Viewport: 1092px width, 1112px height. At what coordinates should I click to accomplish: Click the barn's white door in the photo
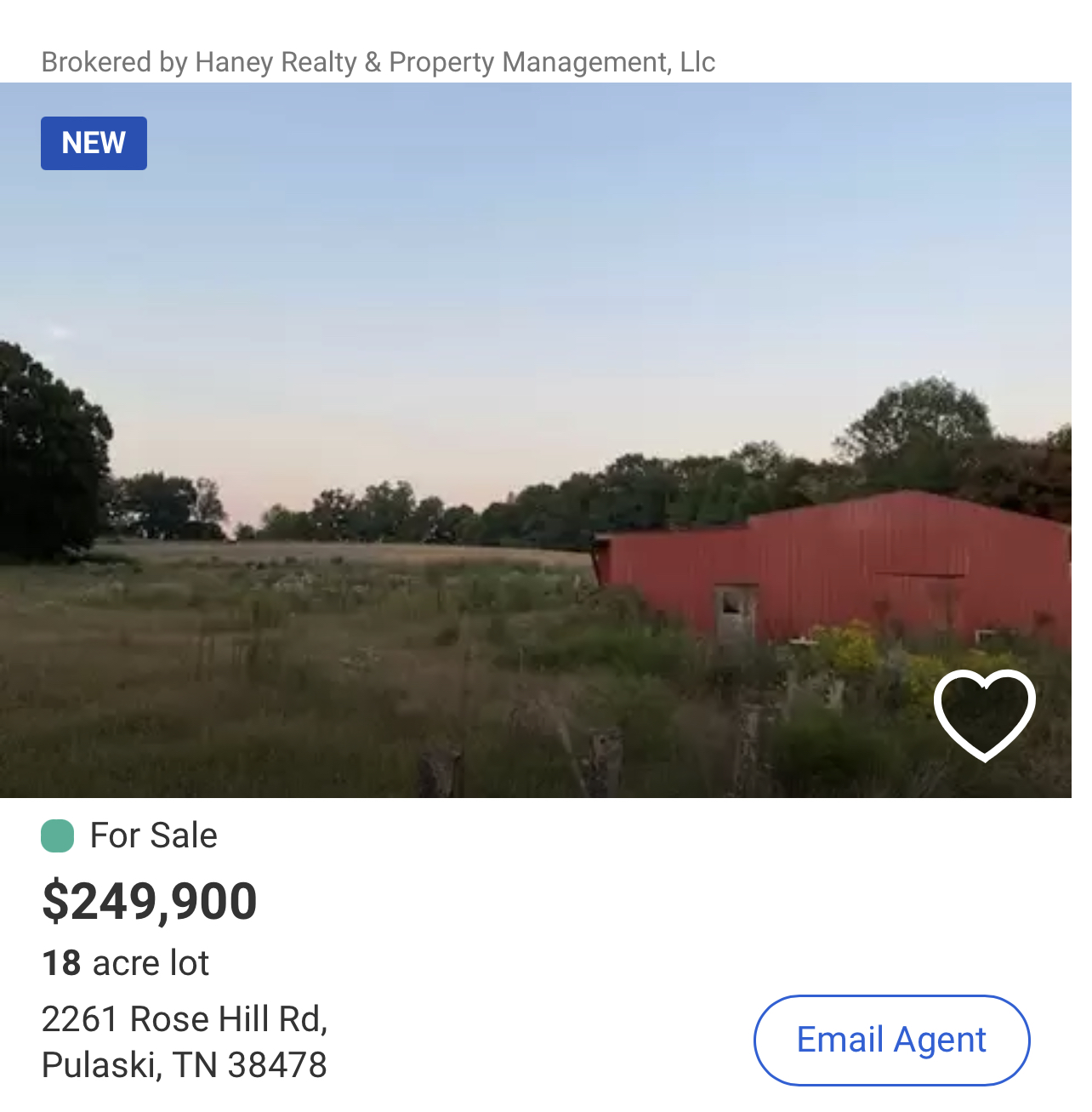735,613
